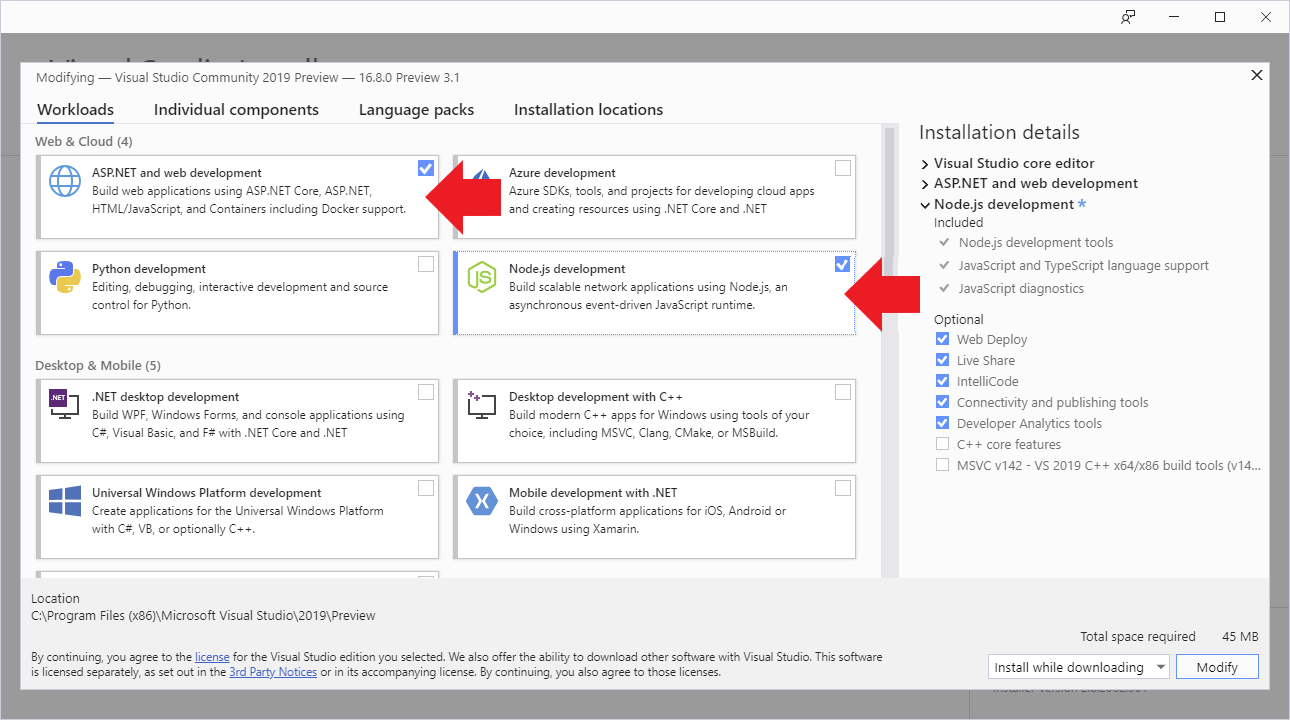Click JavaScript and TypeScript language support item
1290x720 pixels.
[1083, 266]
